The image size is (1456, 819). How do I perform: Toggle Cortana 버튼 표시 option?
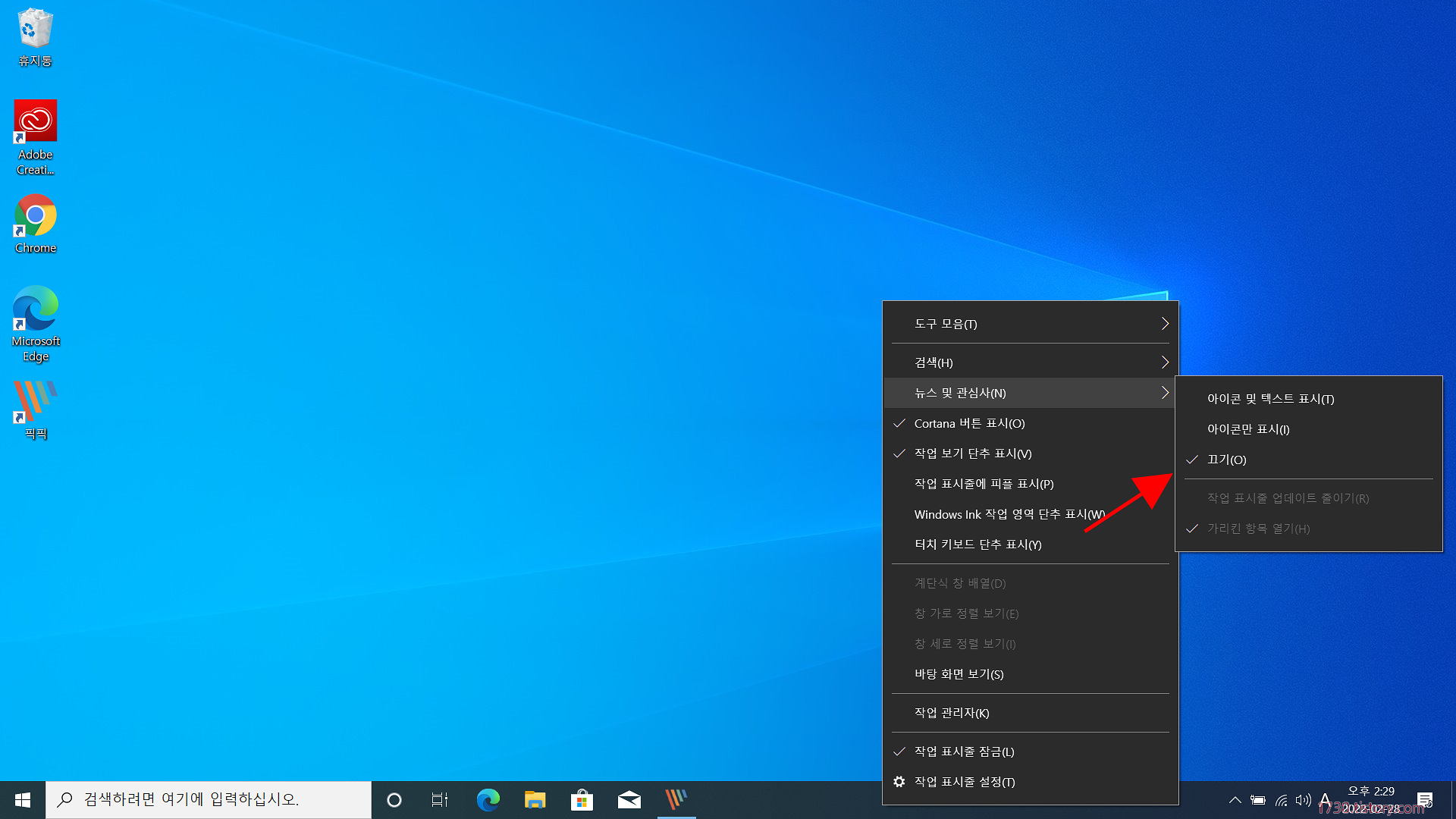pyautogui.click(x=969, y=423)
